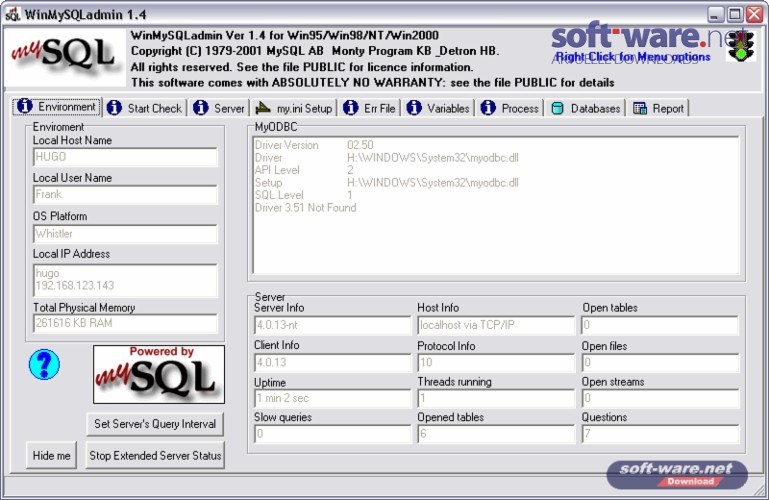Click the Server Info field 4.0.13-nt

pos(333,325)
